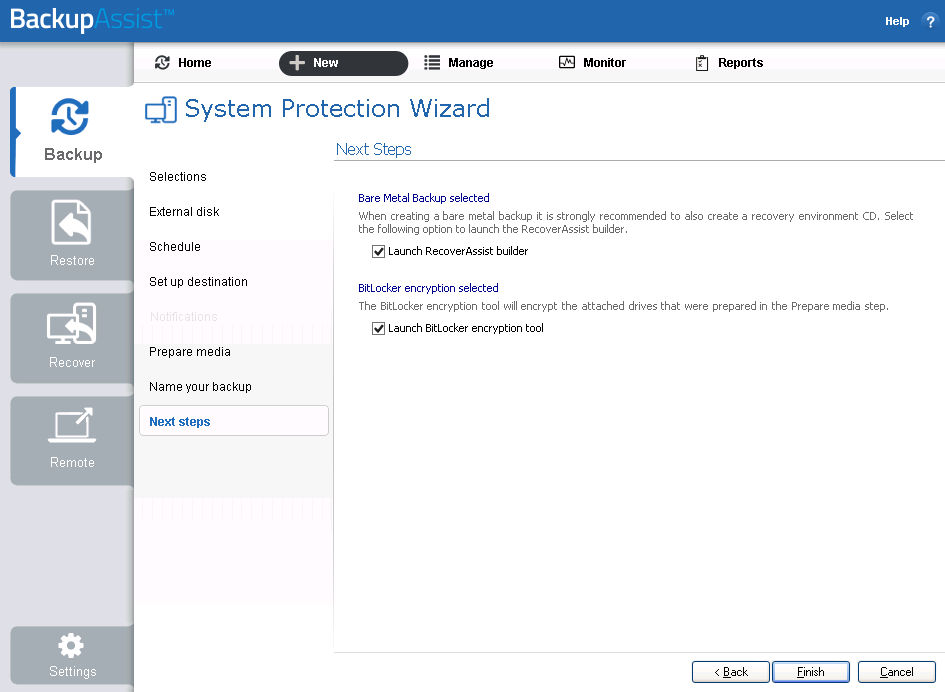Go to Name your backup step
The height and width of the screenshot is (692, 945).
(201, 386)
